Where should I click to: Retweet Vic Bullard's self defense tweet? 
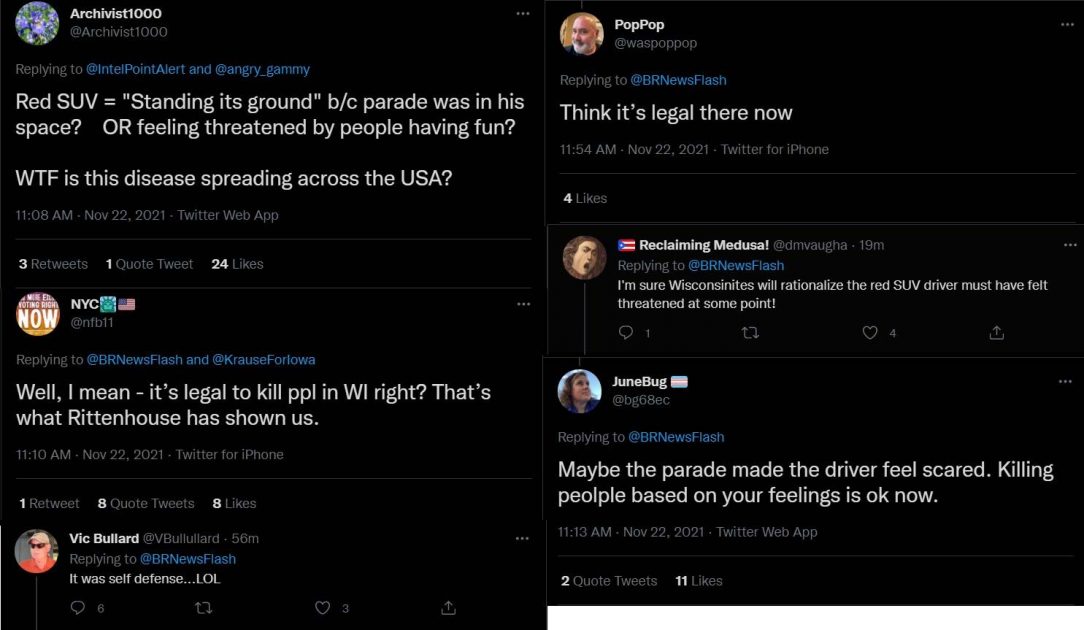[203, 607]
